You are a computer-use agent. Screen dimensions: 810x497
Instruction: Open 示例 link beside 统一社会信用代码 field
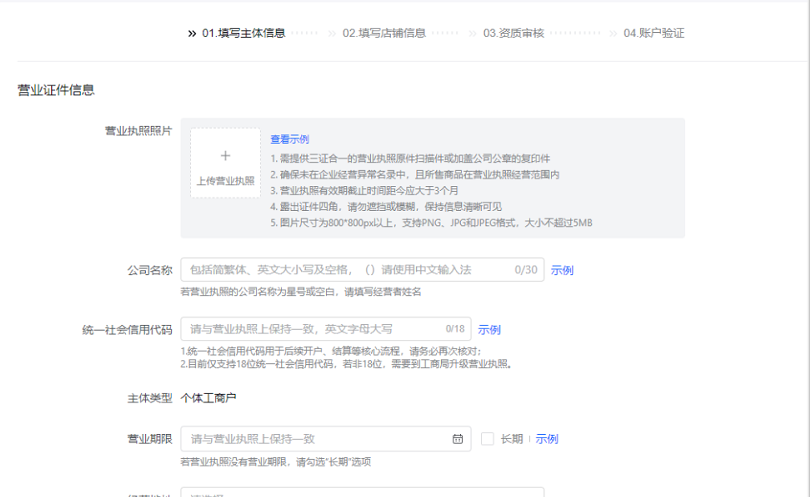pos(489,330)
